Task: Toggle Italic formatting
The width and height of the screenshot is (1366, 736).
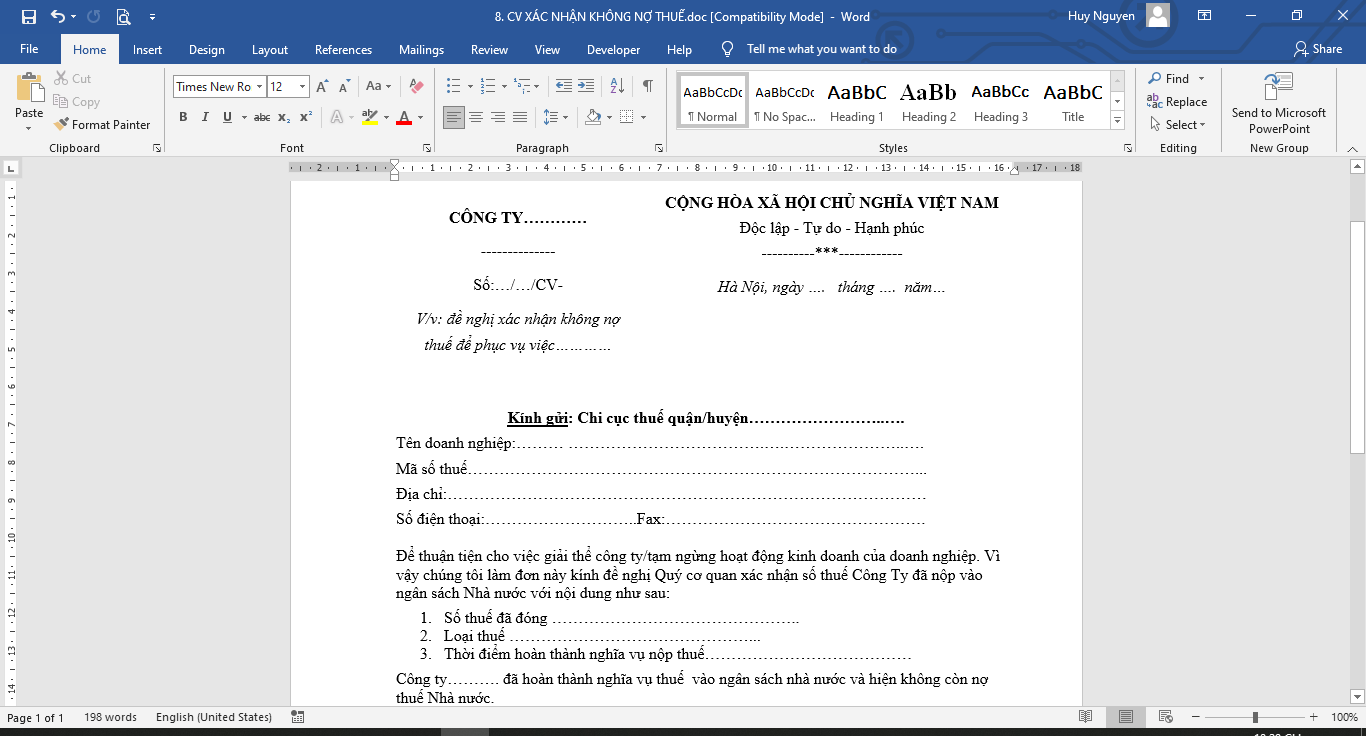Action: (205, 118)
